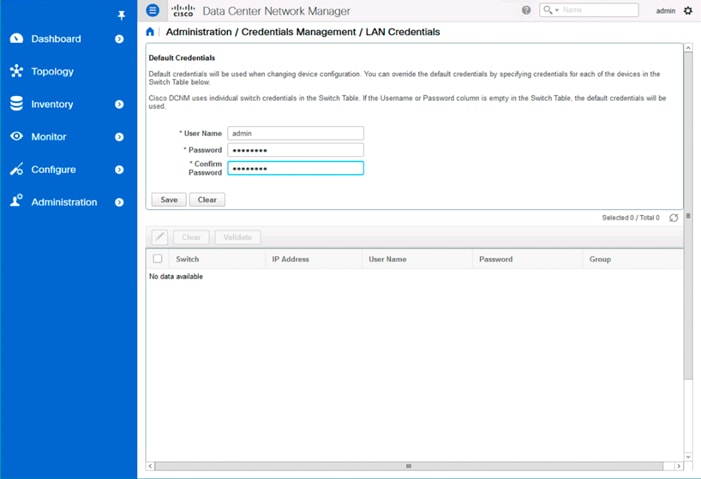This screenshot has height=479, width=701.
Task: Open the help question mark icon
Action: (x=526, y=10)
